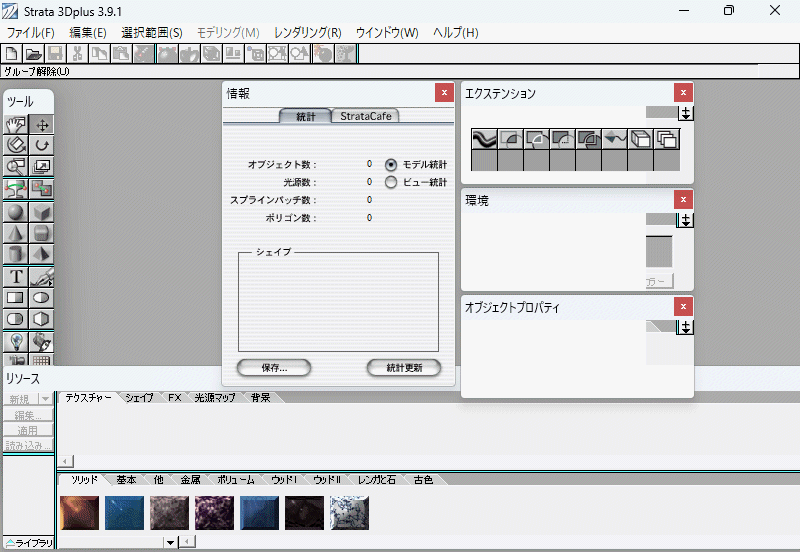
Task: Select the Cube primitive tool
Action: coord(41,212)
